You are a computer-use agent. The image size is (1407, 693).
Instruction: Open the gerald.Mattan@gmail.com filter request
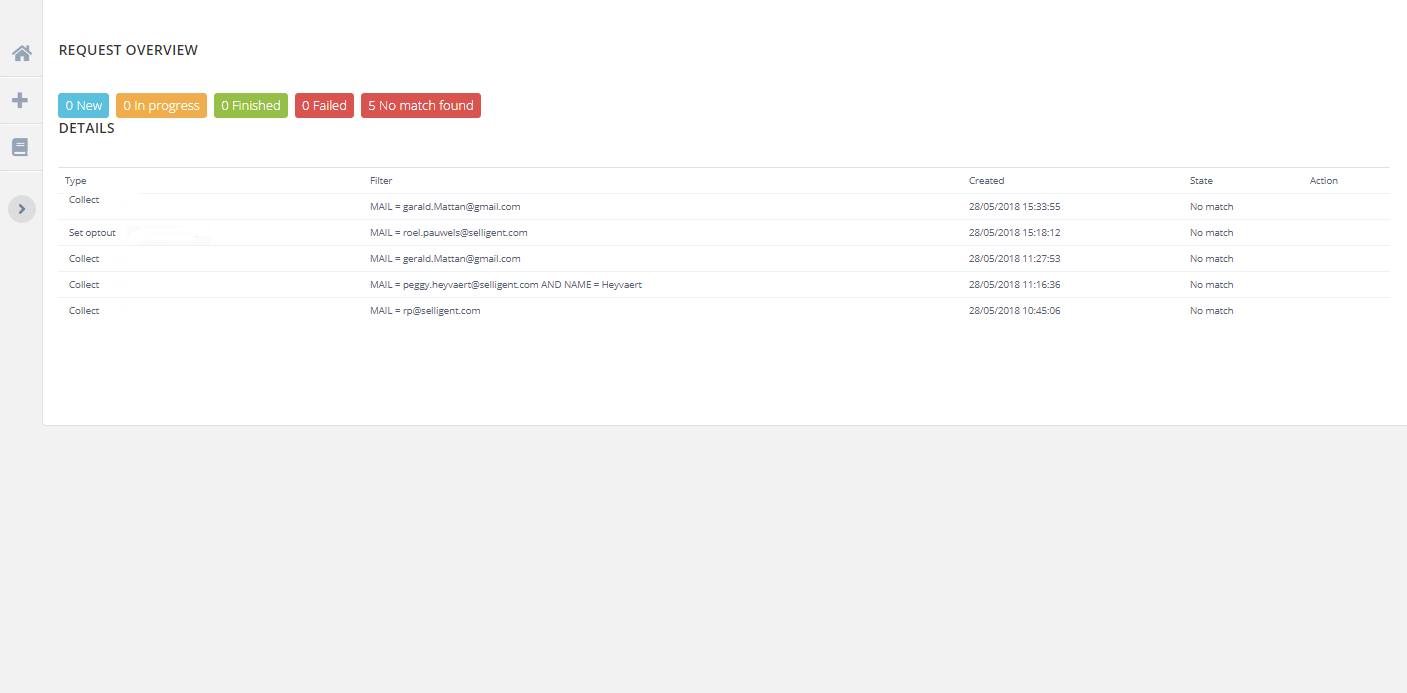445,259
